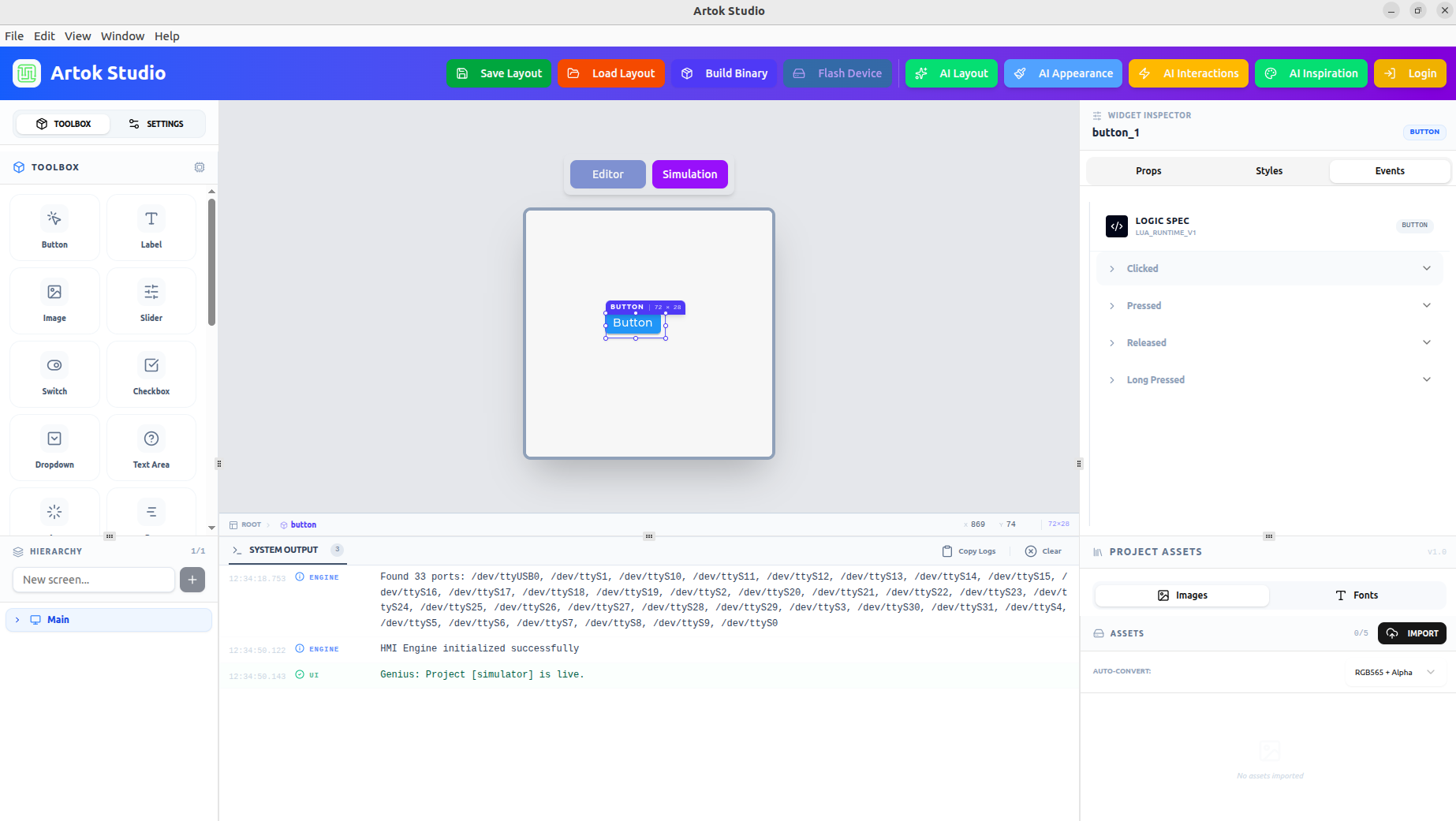
Task: Switch to the Styles tab in Widget Inspector
Action: [1268, 170]
